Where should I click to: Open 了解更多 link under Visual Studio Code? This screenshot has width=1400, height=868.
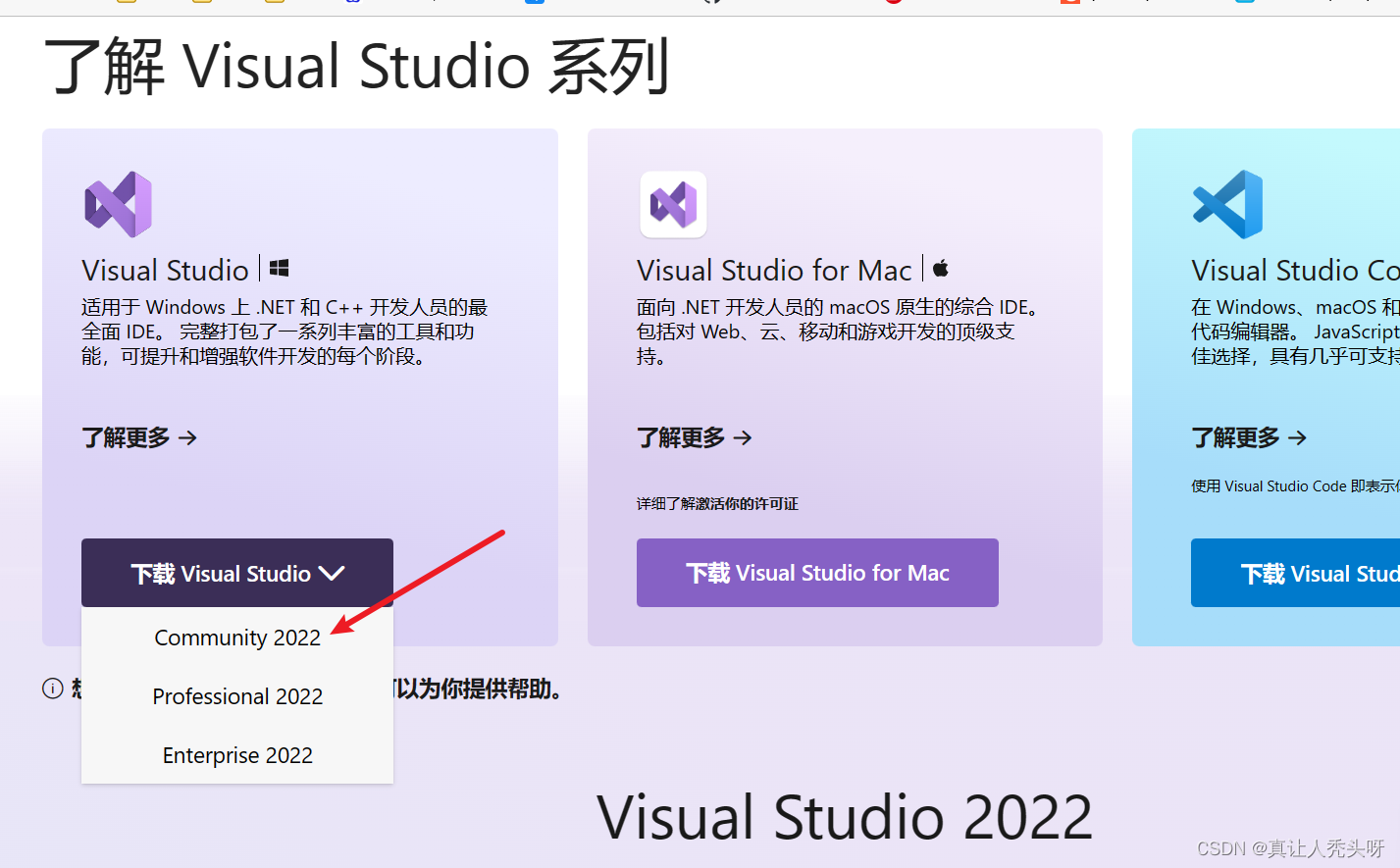(1249, 437)
